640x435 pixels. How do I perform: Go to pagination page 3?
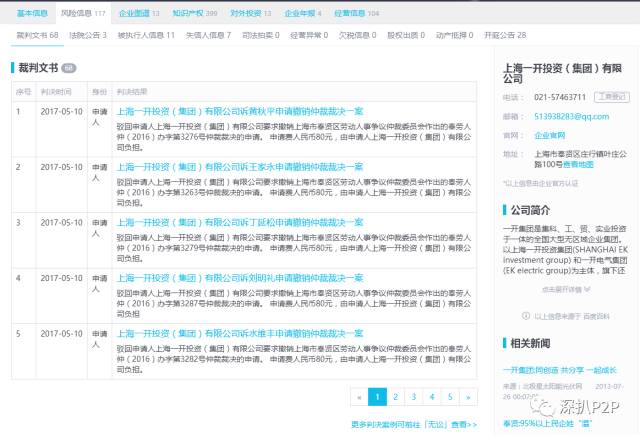(x=414, y=397)
